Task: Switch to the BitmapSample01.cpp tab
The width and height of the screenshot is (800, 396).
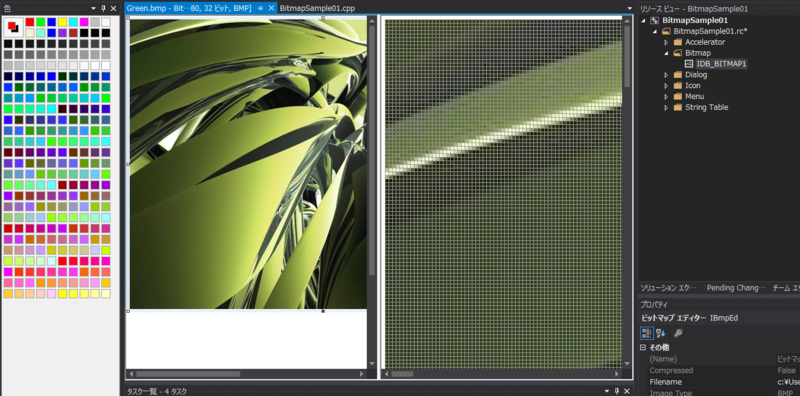Action: pyautogui.click(x=317, y=8)
